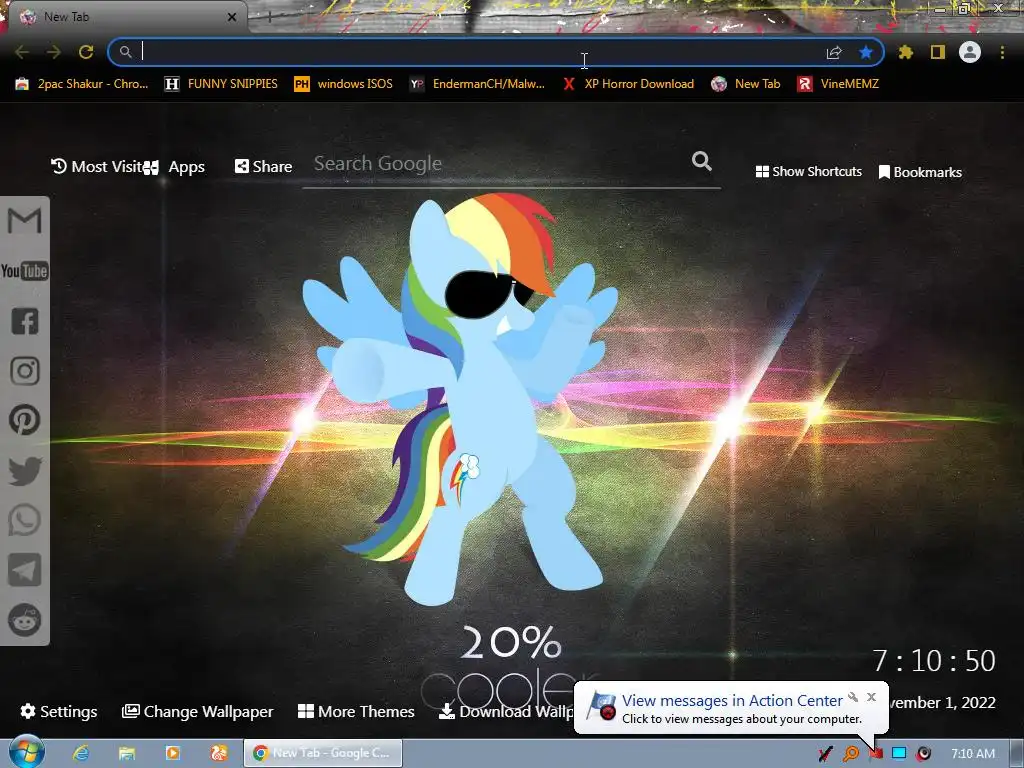This screenshot has height=768, width=1024.
Task: Click the magnifier tray icon
Action: [851, 754]
